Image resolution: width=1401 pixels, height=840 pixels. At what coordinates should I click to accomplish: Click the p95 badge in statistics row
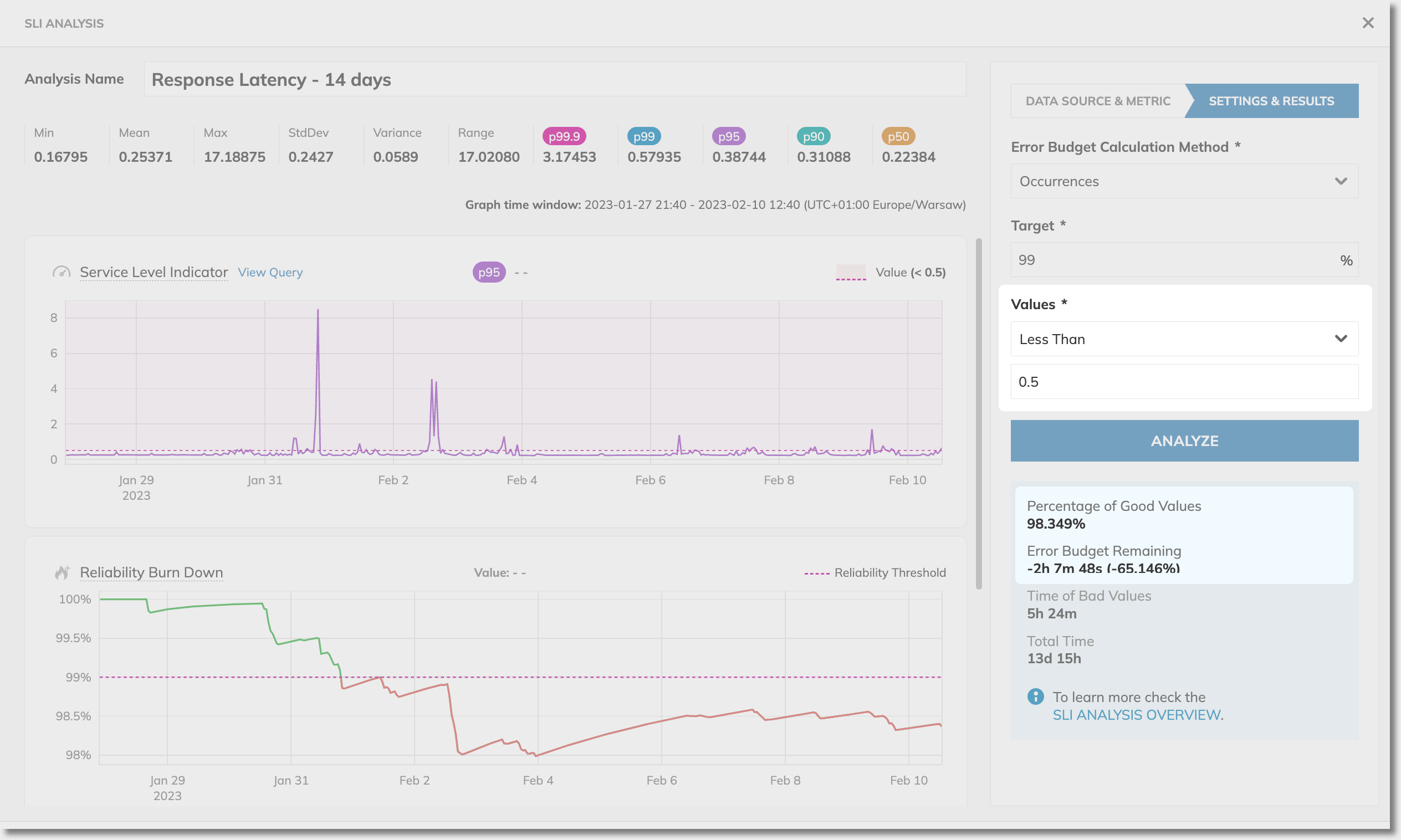[729, 136]
